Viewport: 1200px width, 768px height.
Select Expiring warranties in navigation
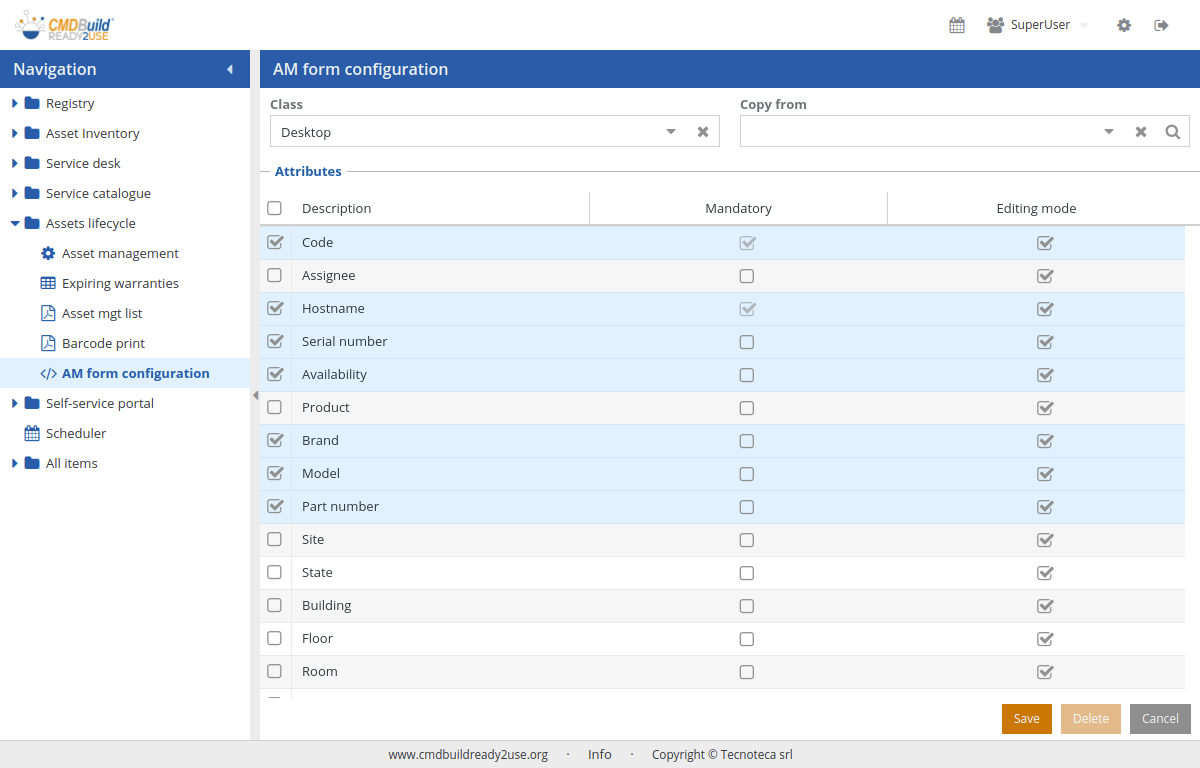[x=120, y=283]
